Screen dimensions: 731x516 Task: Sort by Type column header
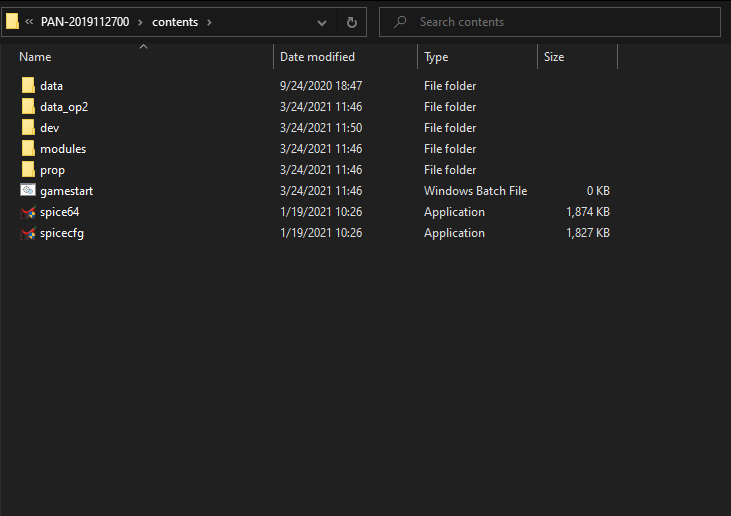436,57
